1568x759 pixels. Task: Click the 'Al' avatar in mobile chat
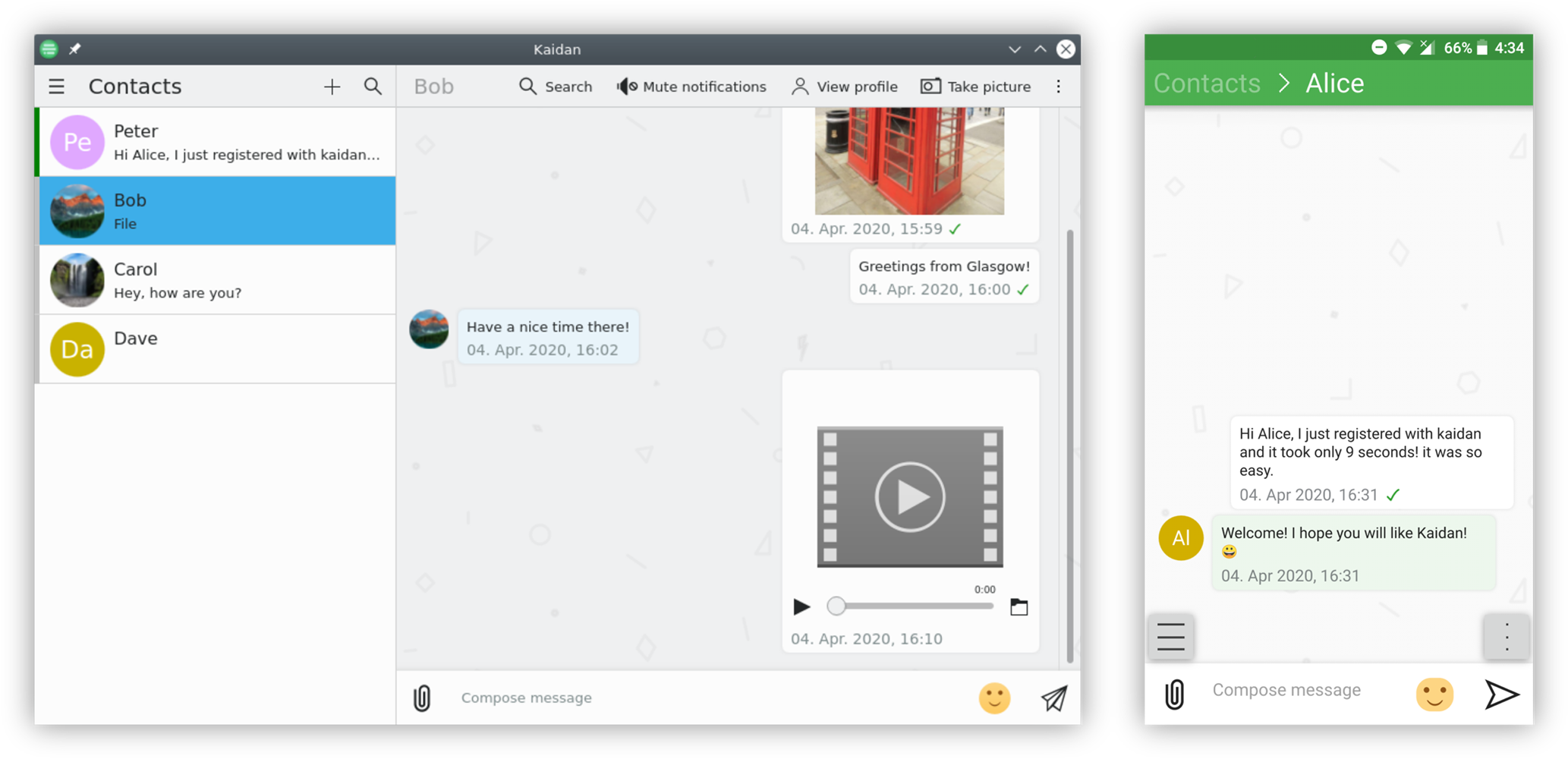[1181, 538]
